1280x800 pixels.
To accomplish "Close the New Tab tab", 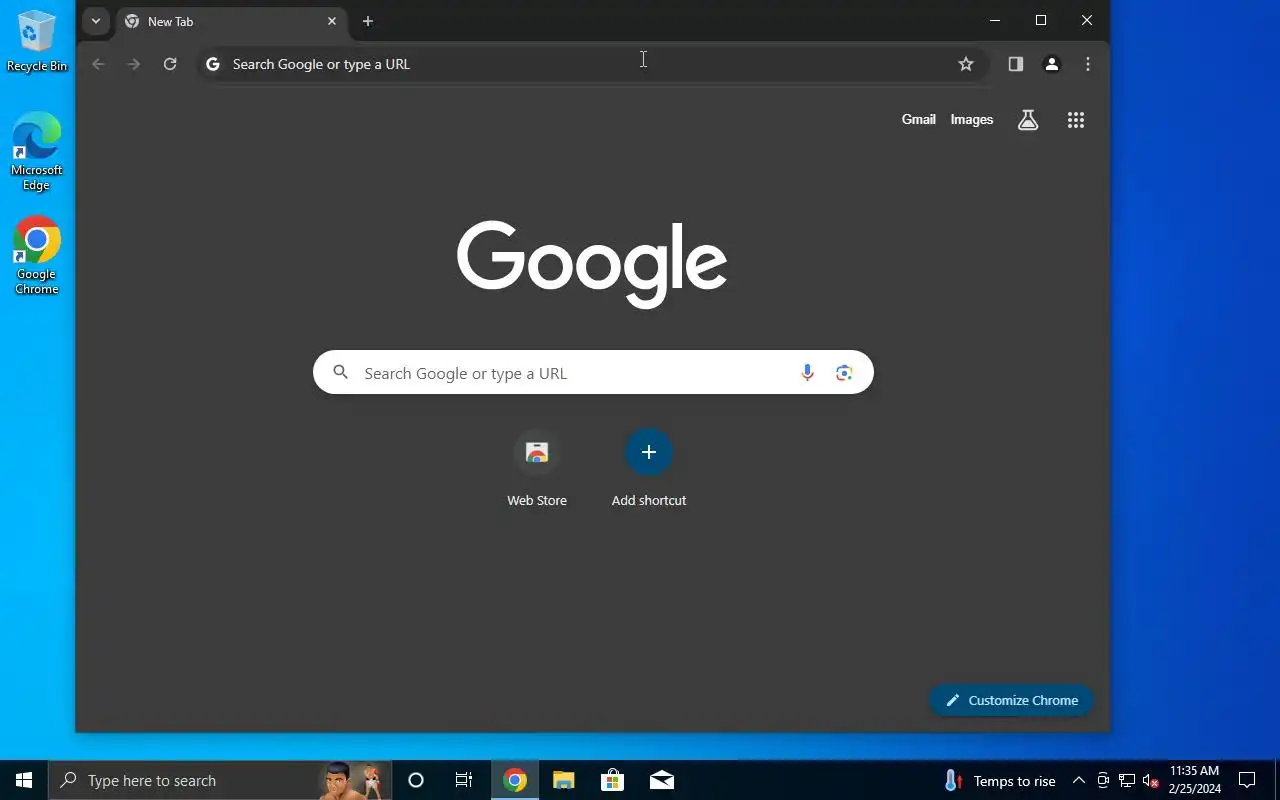I will click(x=332, y=21).
